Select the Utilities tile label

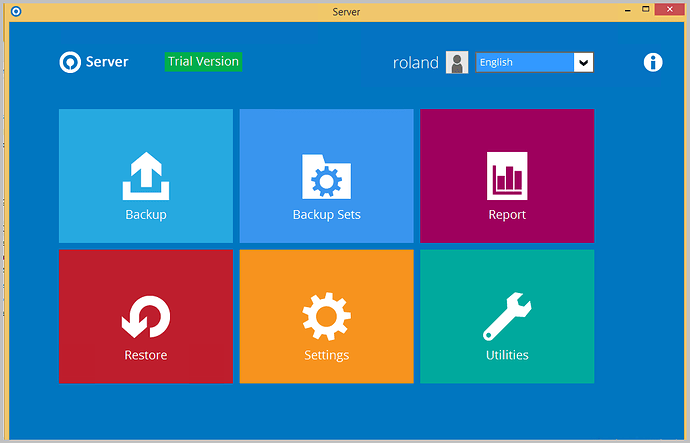(506, 355)
